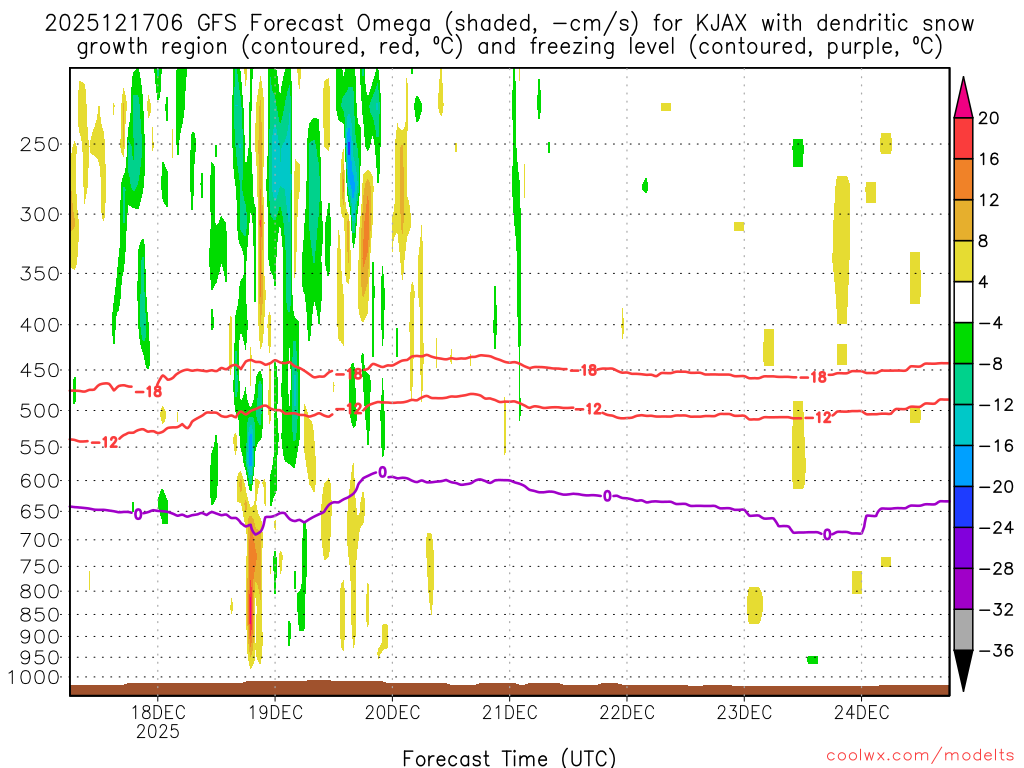Click the orange color band between 12 and 16
The image size is (1024, 768).
963,180
